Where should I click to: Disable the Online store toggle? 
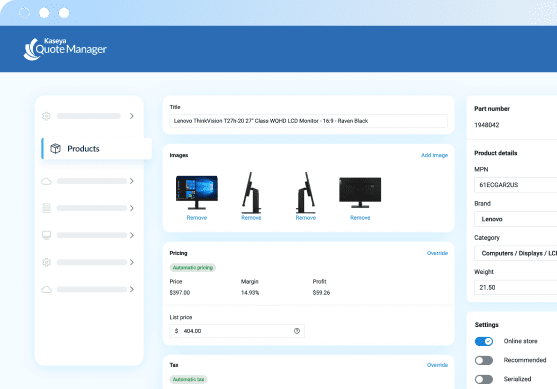click(484, 341)
